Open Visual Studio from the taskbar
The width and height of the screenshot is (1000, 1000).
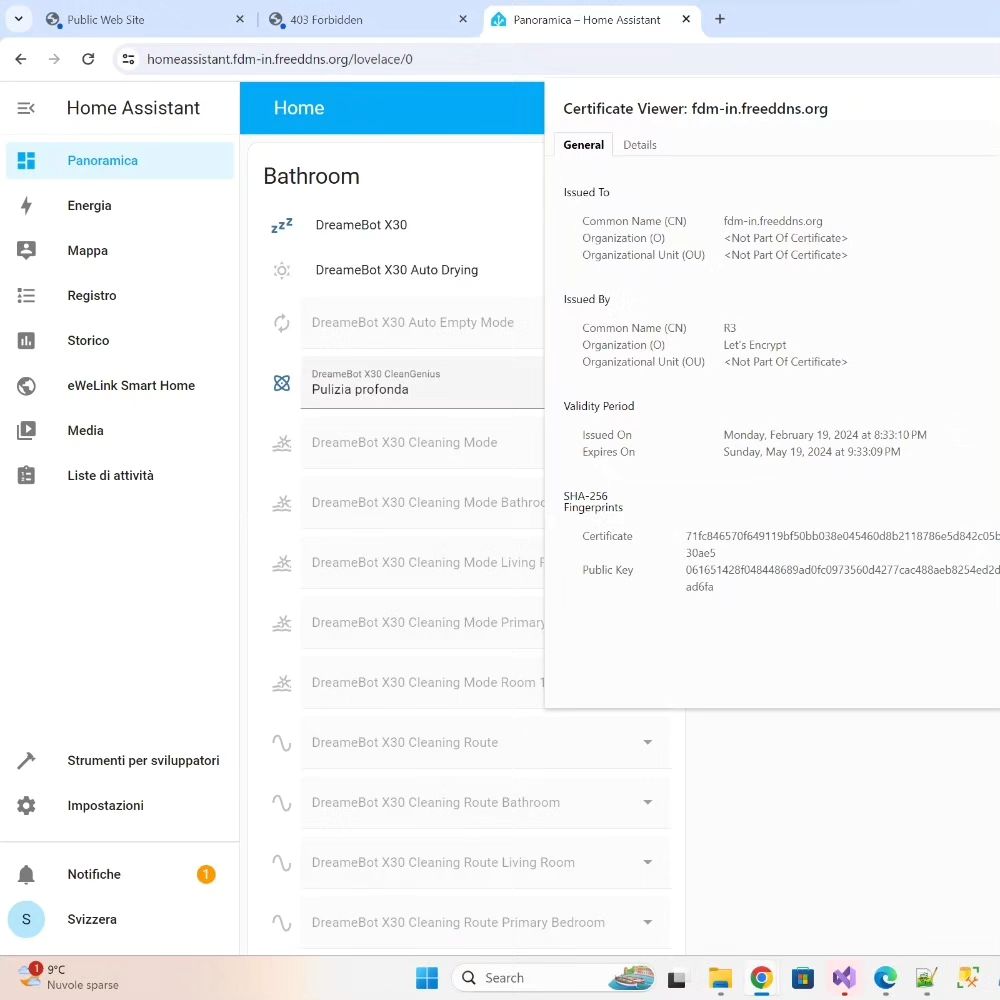[844, 977]
